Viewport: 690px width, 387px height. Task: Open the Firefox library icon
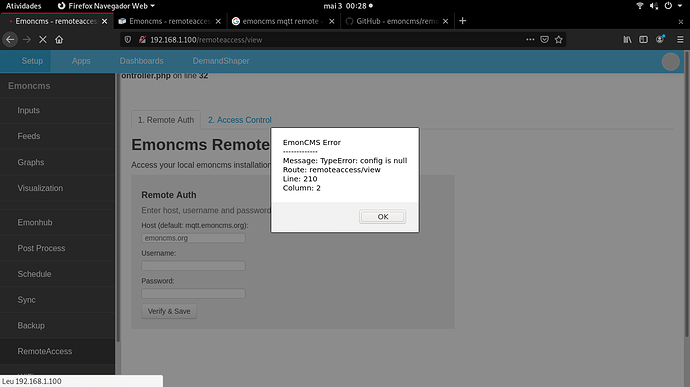(627, 40)
